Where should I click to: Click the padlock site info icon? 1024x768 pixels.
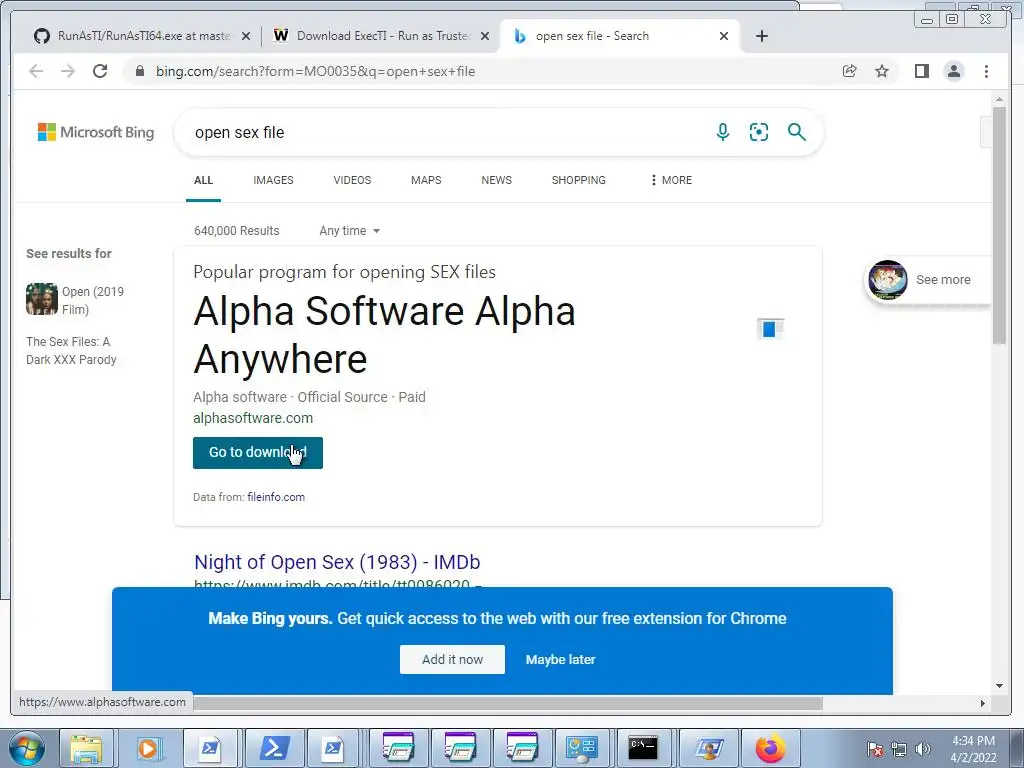coord(139,71)
